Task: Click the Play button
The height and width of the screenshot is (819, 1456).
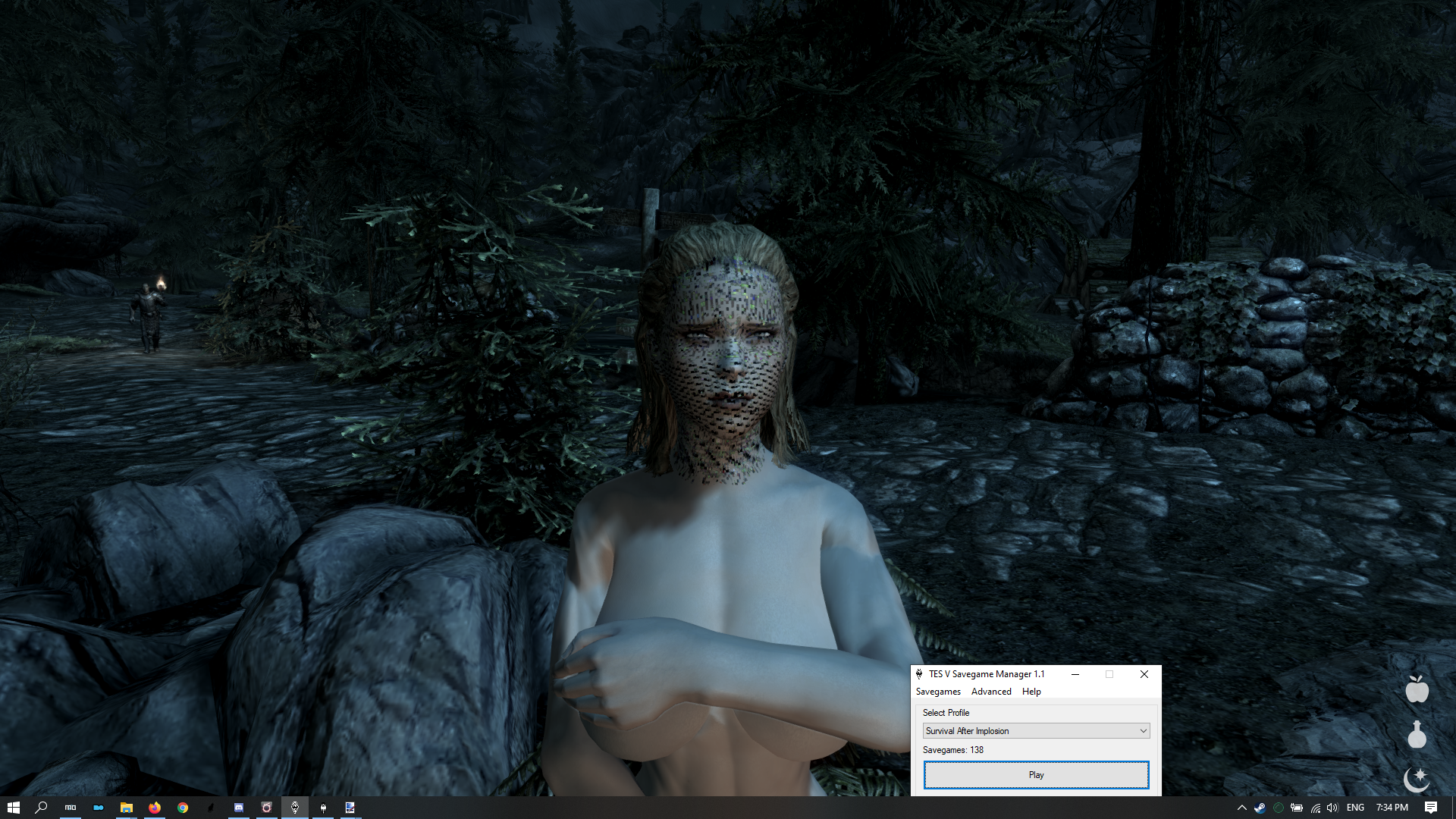Action: pos(1037,775)
